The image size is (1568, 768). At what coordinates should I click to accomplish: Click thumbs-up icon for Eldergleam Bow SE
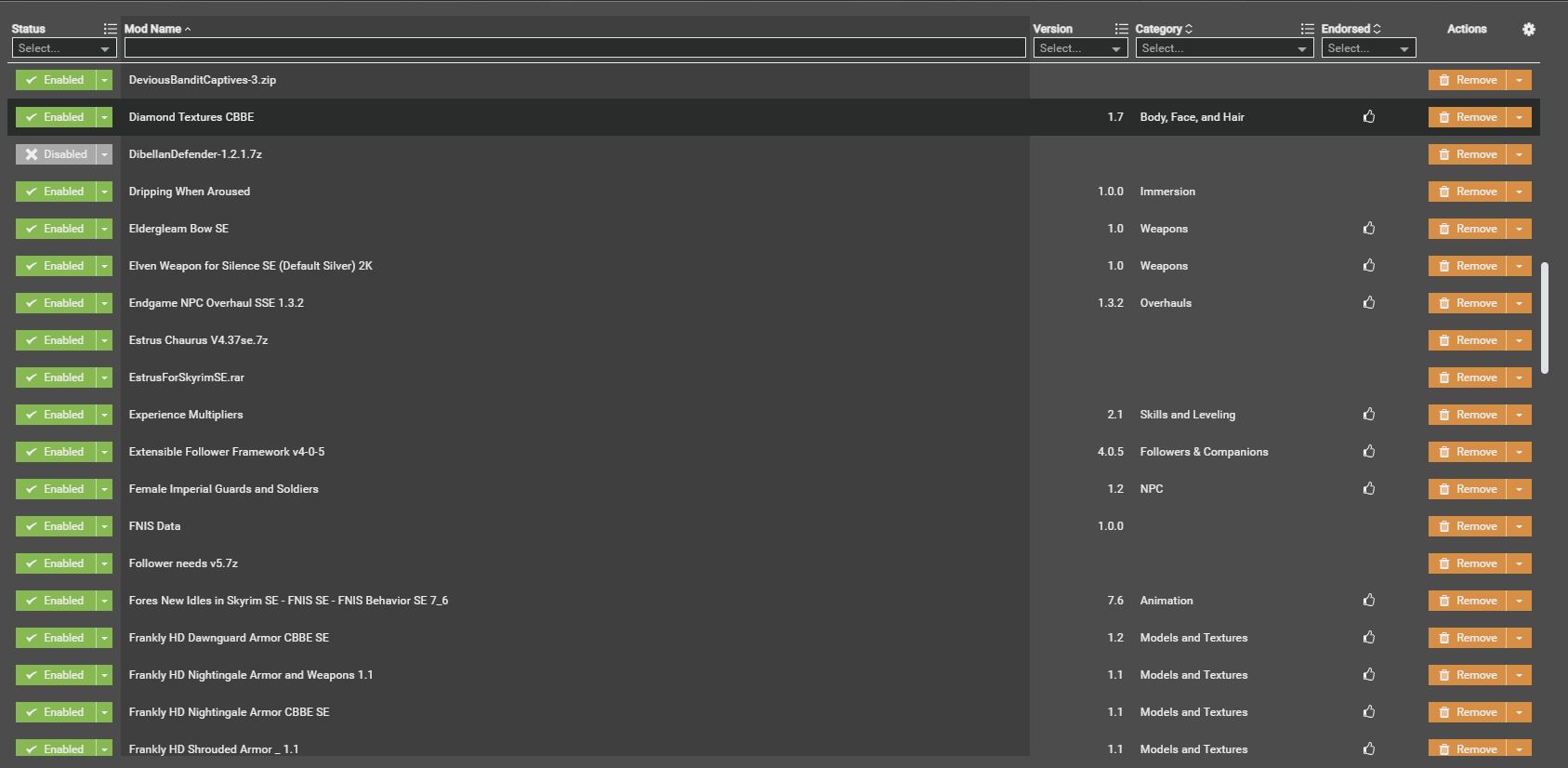click(x=1369, y=229)
